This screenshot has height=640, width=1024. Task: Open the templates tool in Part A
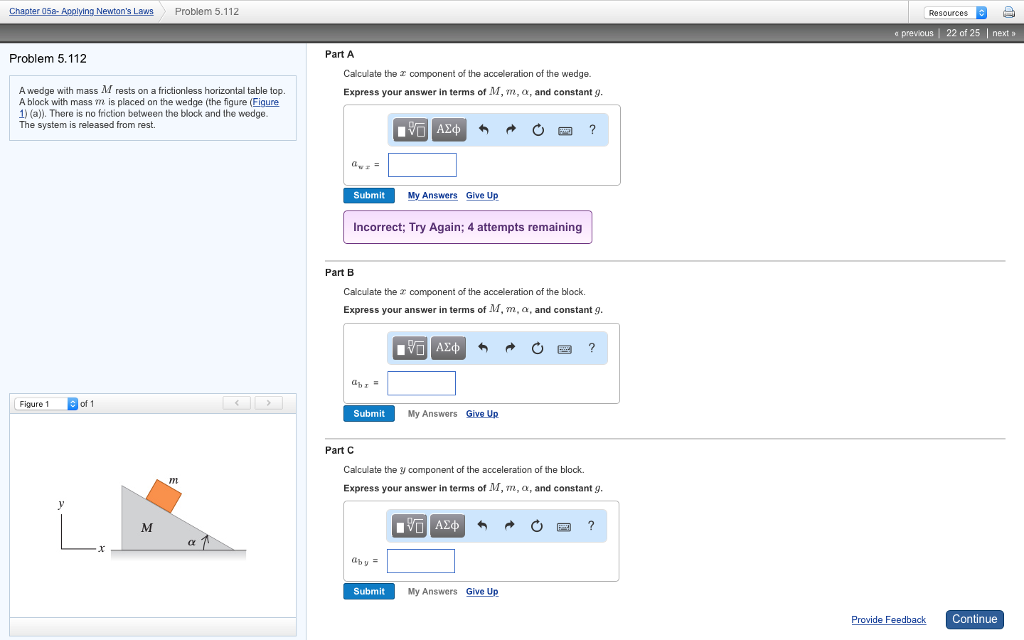411,130
